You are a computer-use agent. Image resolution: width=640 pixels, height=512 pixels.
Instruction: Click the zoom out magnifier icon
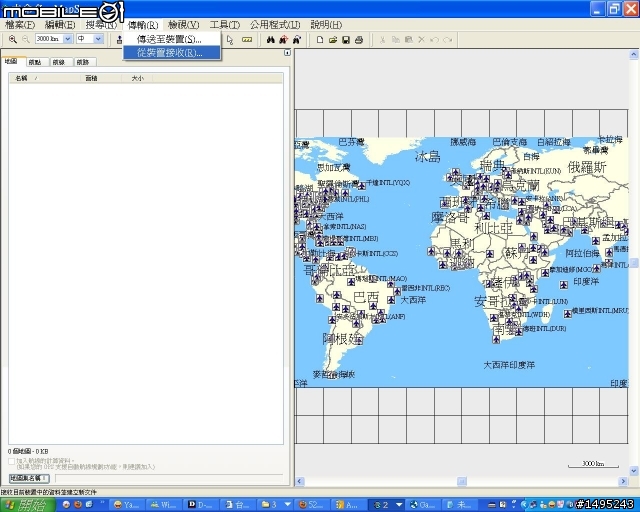pos(26,39)
